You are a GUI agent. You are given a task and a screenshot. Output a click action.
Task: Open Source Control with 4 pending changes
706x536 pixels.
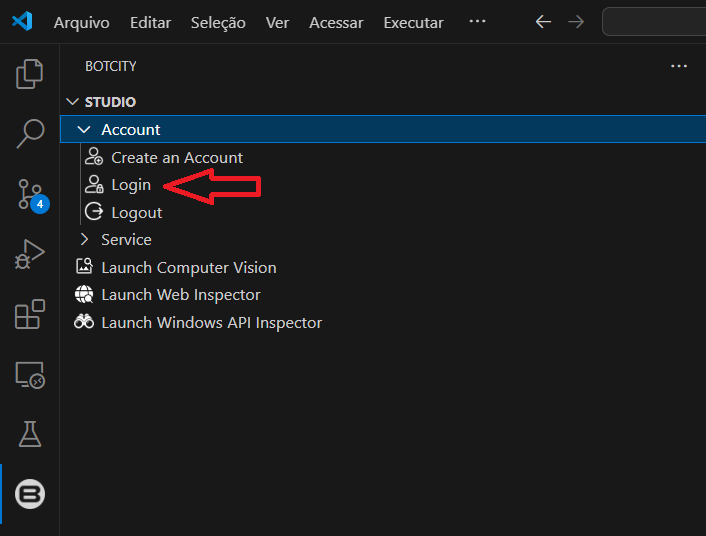pos(30,194)
